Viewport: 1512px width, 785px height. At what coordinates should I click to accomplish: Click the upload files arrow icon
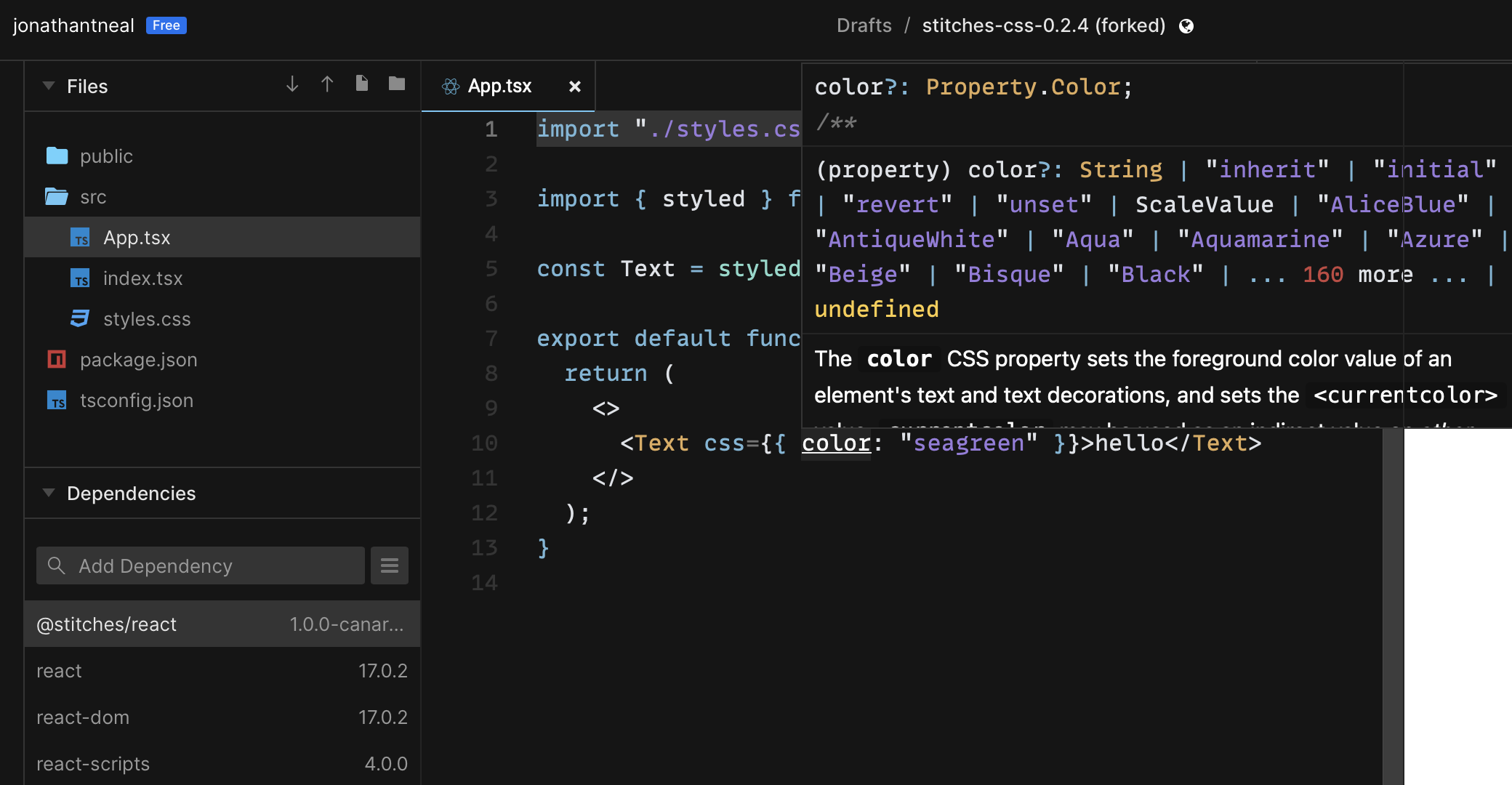click(327, 84)
